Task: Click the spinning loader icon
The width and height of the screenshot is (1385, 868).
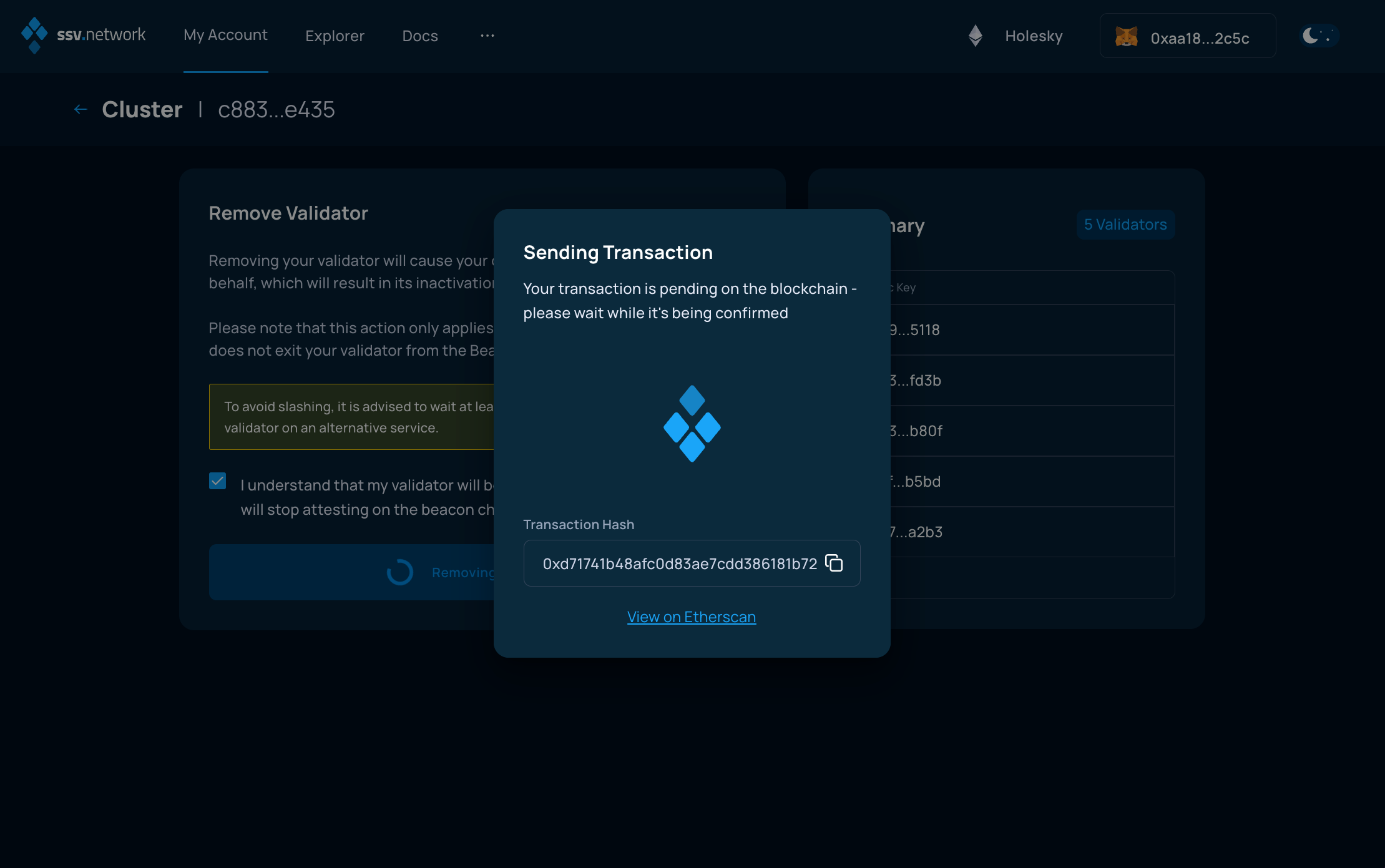Action: 399,572
